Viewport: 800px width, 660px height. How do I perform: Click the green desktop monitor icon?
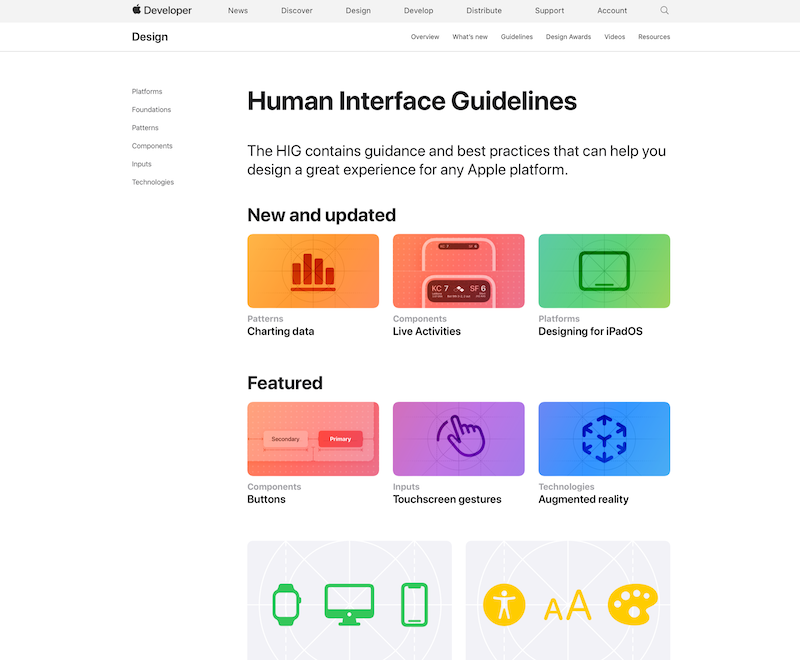pyautogui.click(x=349, y=604)
